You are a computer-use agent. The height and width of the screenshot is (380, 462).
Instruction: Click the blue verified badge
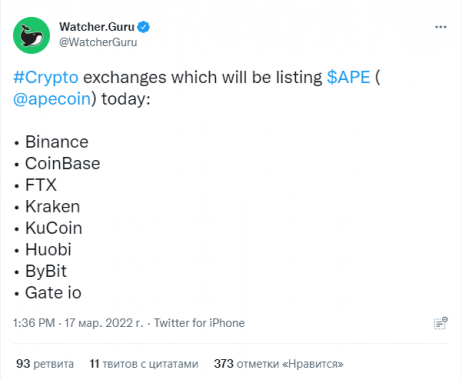[143, 27]
